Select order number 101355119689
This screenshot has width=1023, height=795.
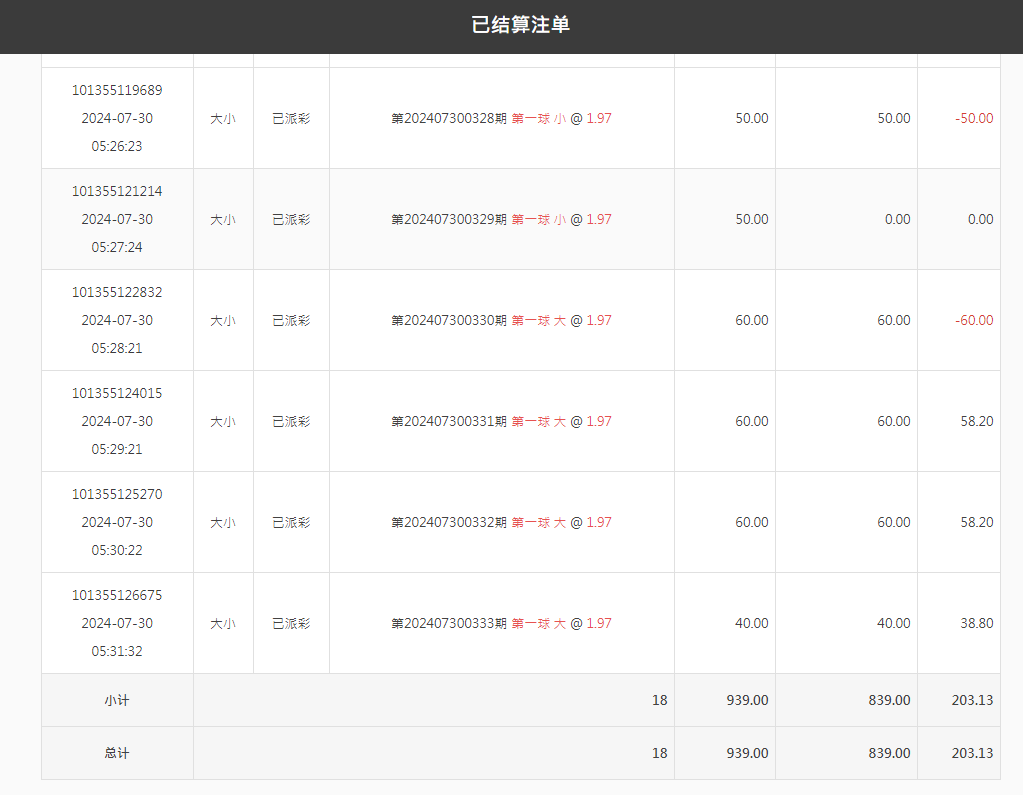(117, 90)
